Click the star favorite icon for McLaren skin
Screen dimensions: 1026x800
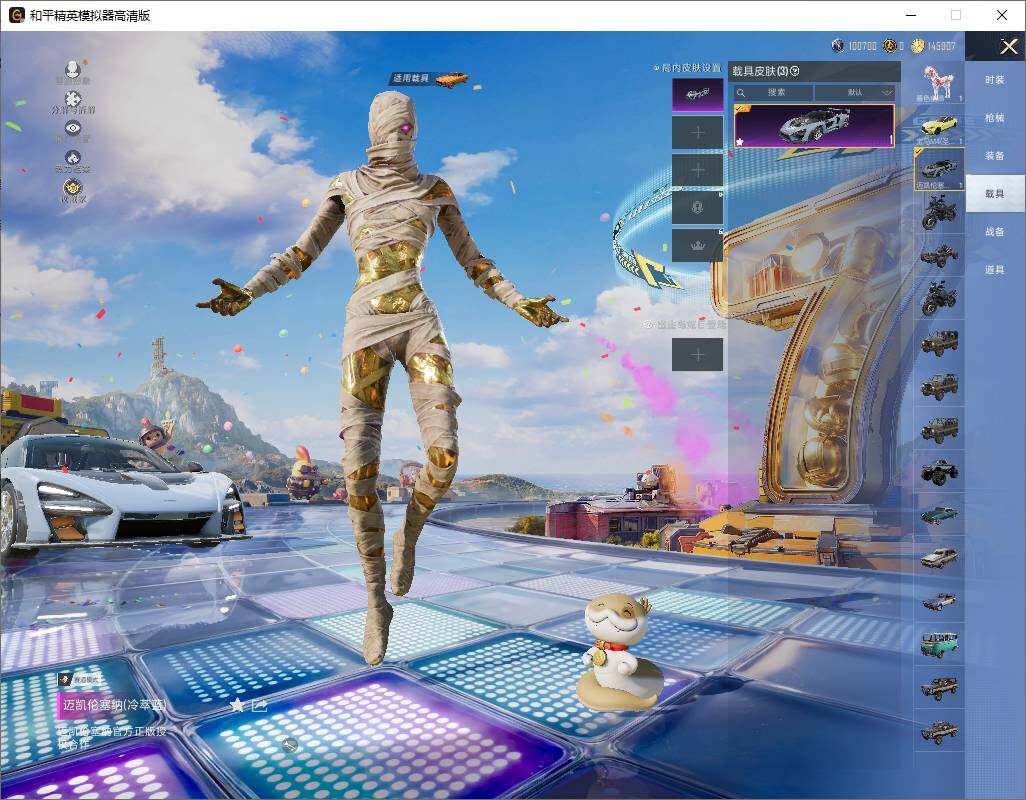click(237, 705)
